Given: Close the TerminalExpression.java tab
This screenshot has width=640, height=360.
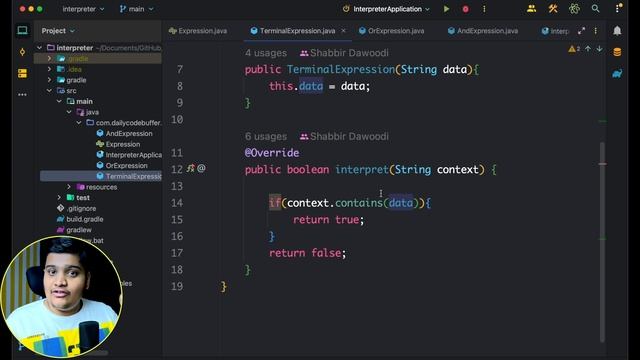Looking at the screenshot, I should [x=343, y=31].
